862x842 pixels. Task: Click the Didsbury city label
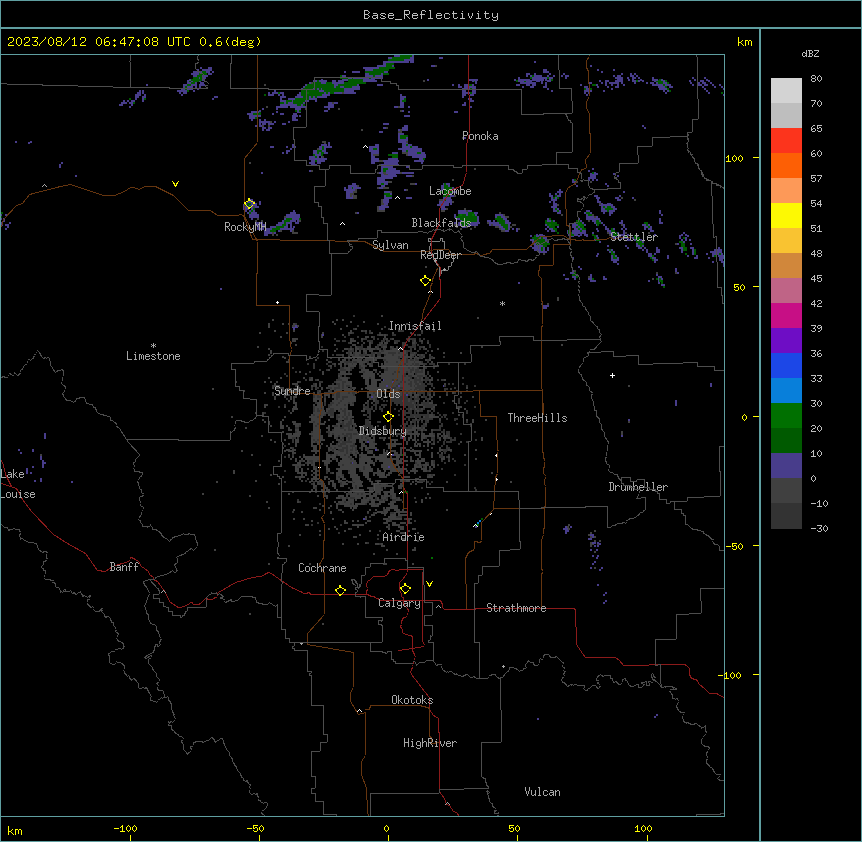coord(383,431)
